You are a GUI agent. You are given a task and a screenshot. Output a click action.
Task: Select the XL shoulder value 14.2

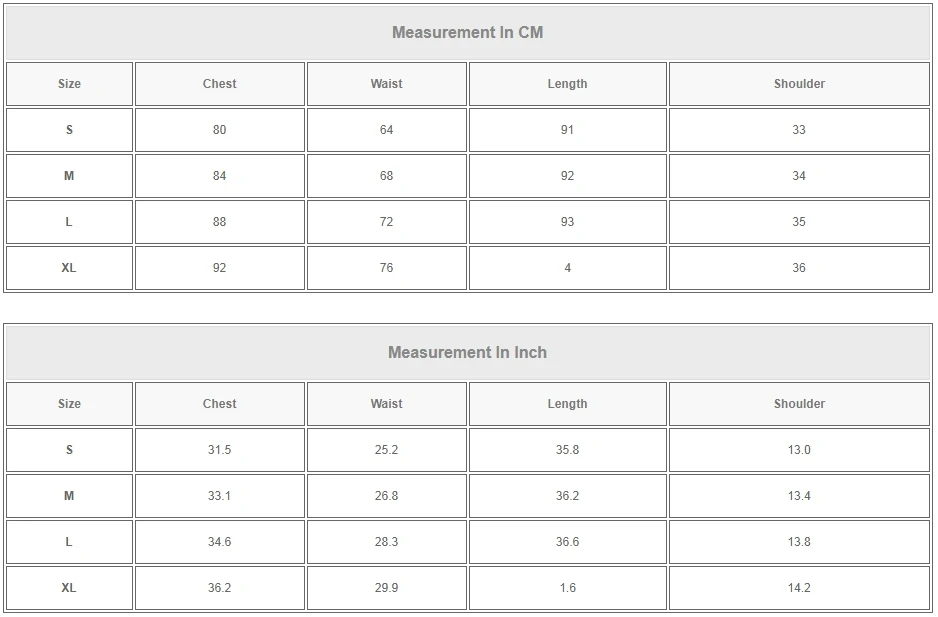pyautogui.click(x=799, y=588)
